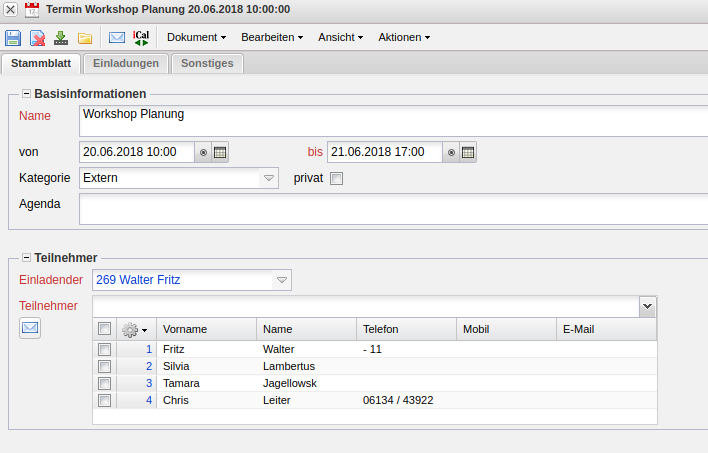Click the yellow folder icon in toolbar

click(x=85, y=38)
